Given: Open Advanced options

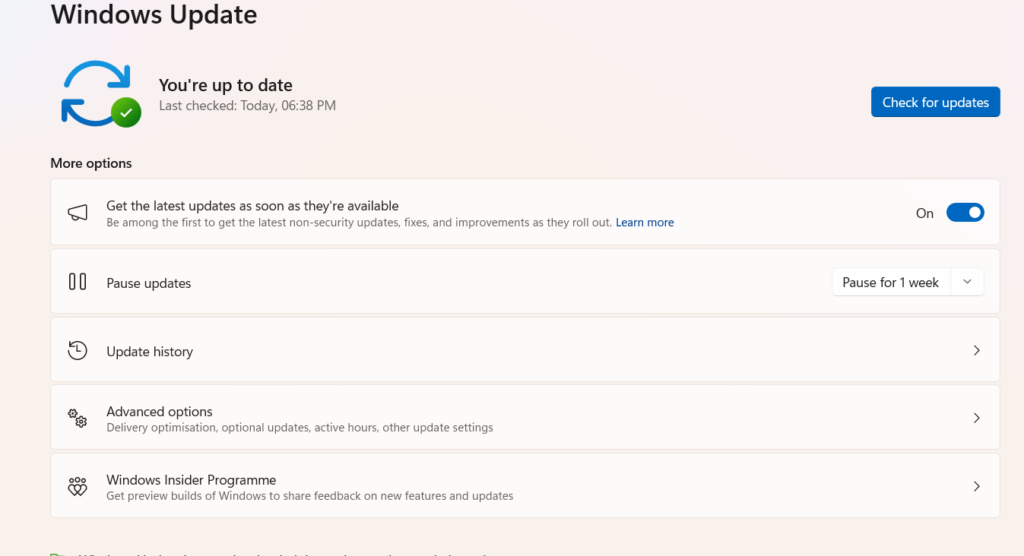Looking at the screenshot, I should [x=525, y=418].
